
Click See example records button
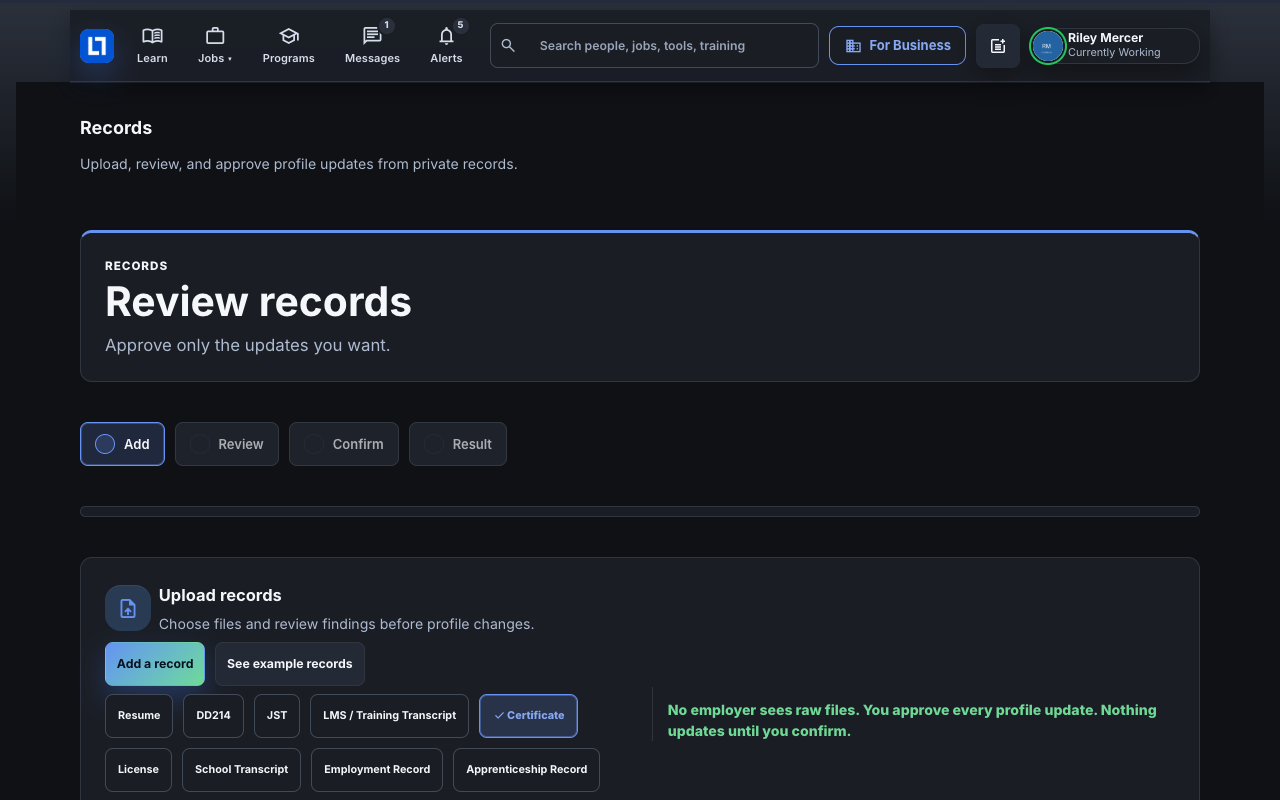tap(290, 664)
